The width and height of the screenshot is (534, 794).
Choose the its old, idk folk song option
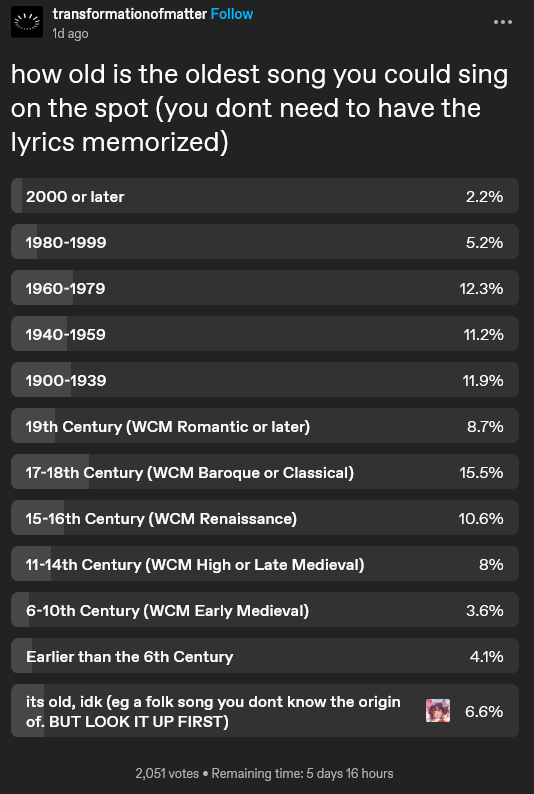(x=265, y=710)
